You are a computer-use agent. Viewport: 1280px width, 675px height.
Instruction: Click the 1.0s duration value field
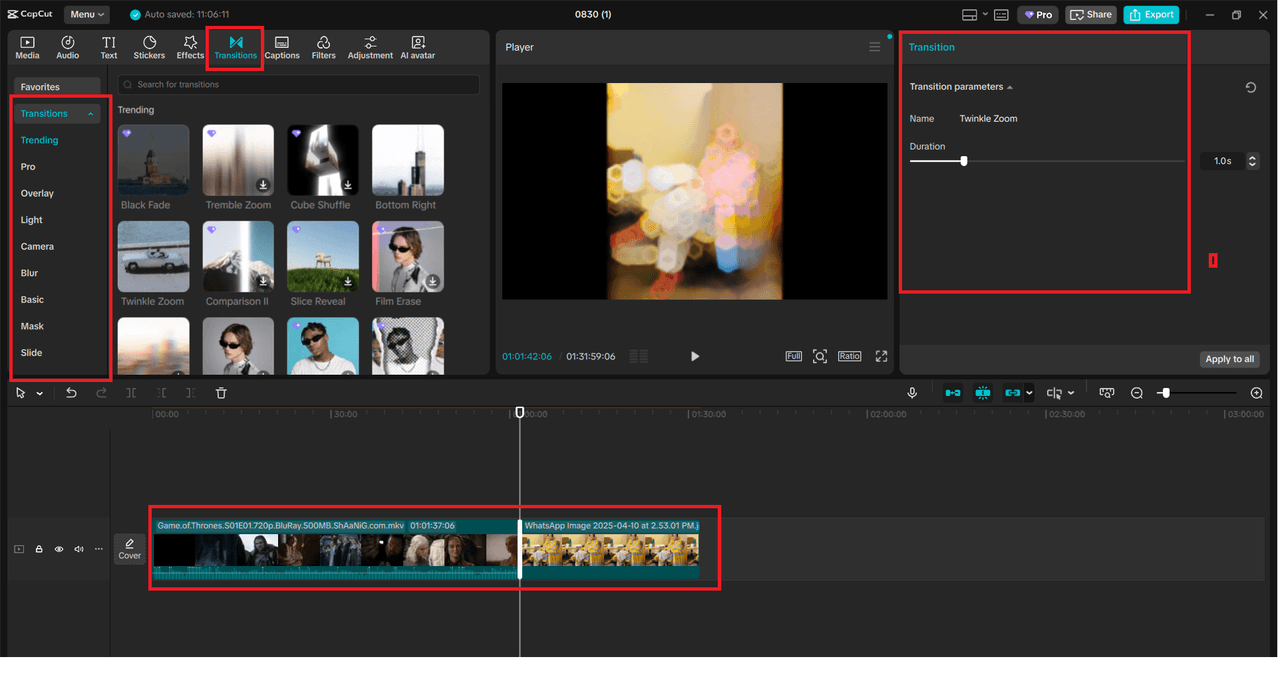(1223, 161)
